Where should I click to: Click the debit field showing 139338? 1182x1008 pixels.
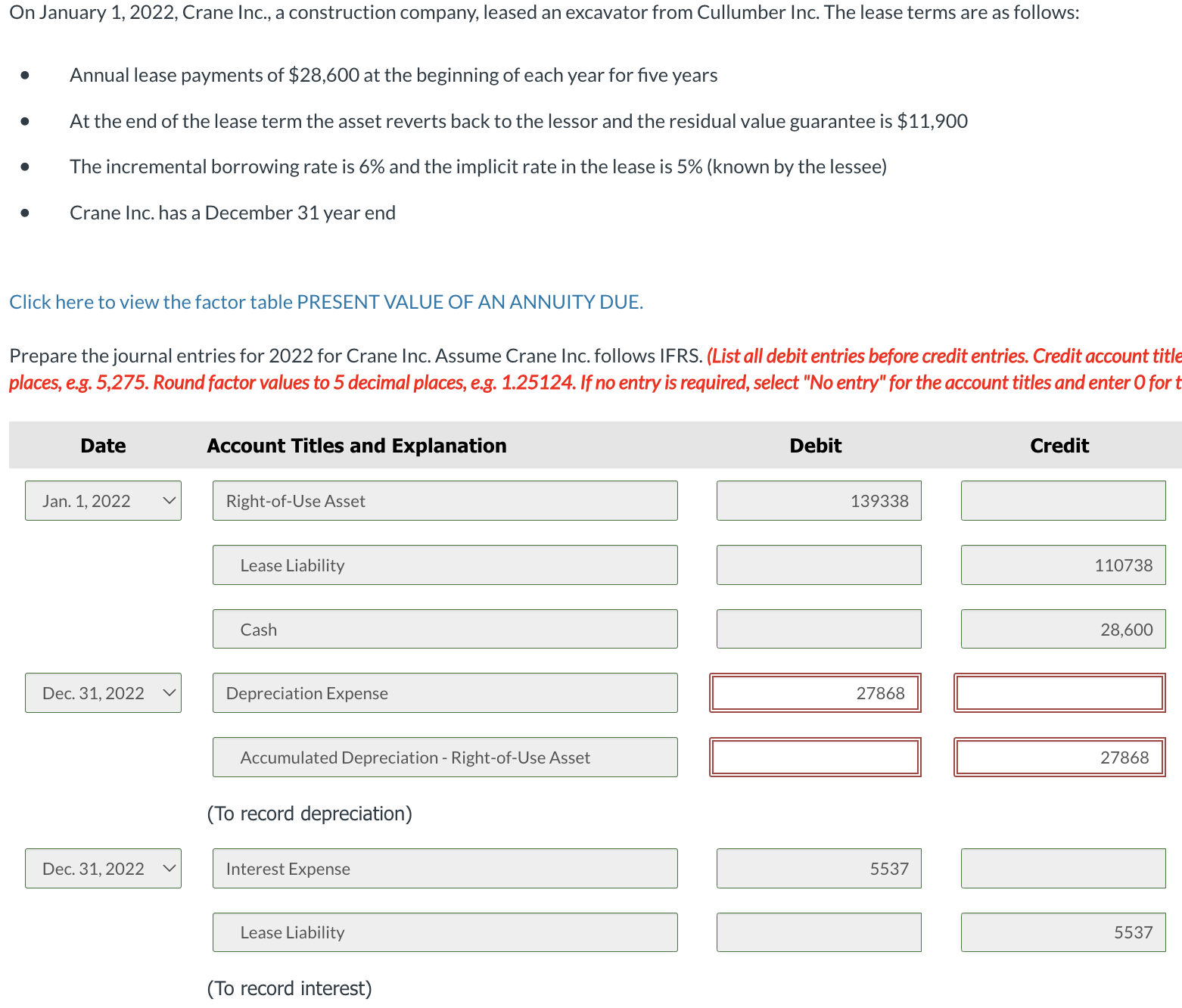818,500
